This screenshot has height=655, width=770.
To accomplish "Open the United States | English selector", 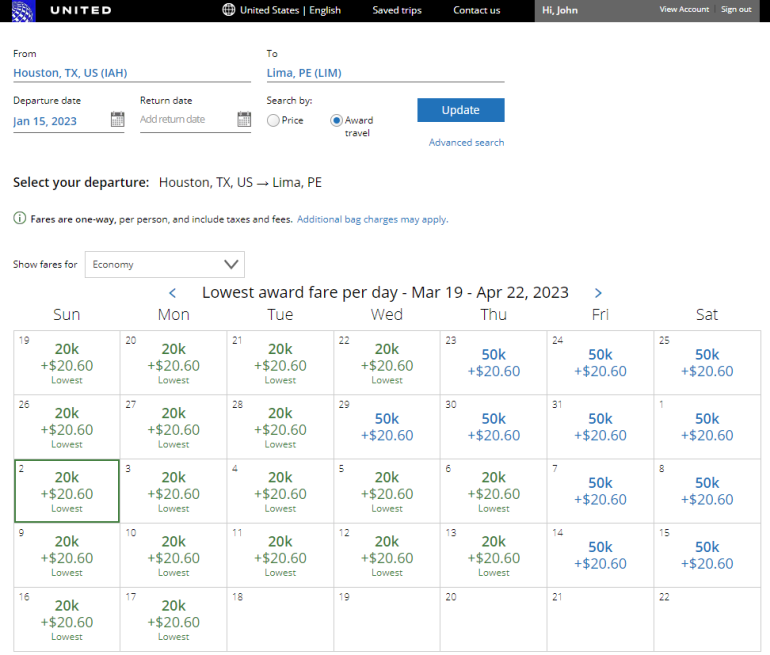I will point(290,10).
